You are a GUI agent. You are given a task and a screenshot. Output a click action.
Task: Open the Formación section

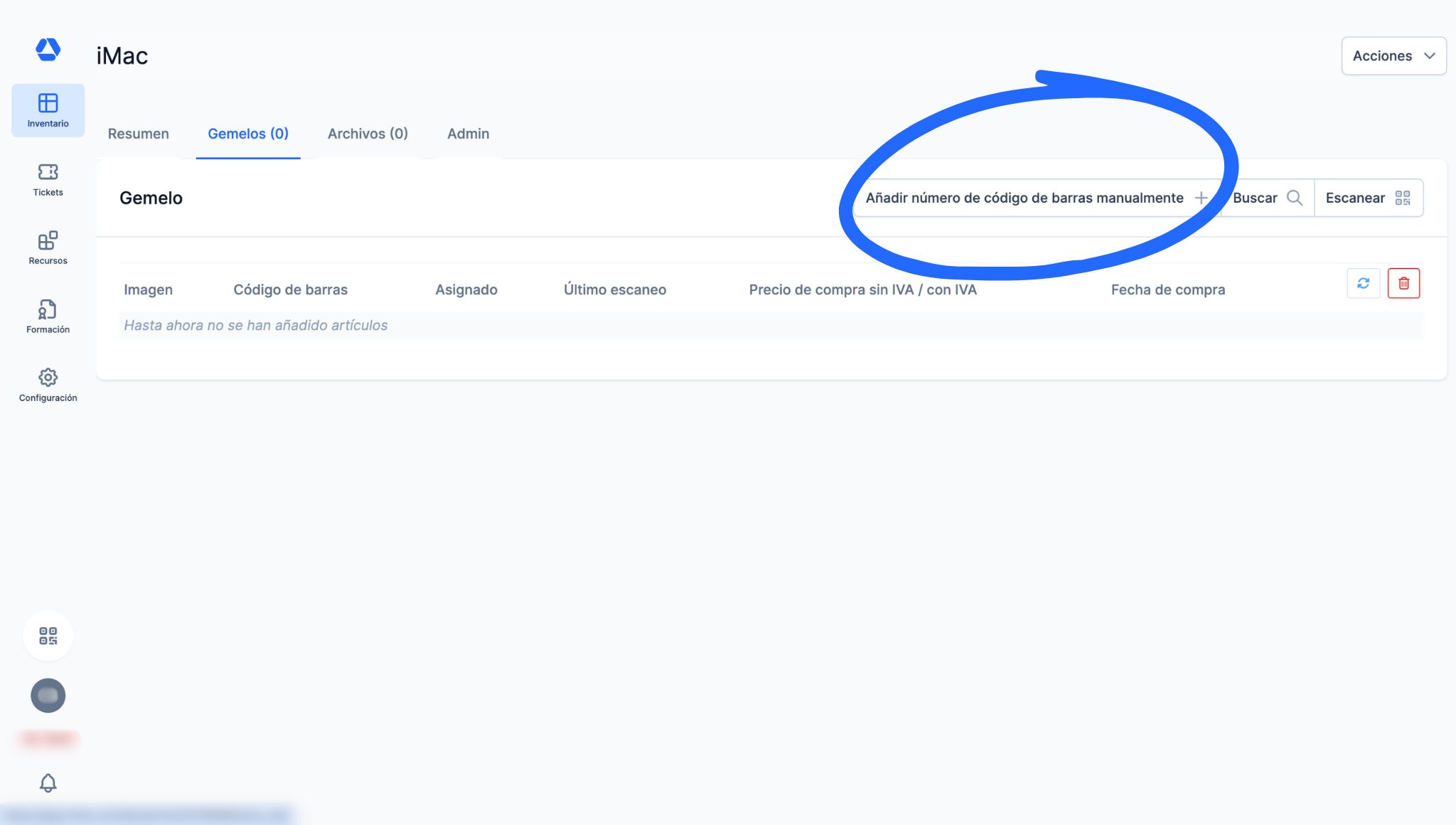[x=48, y=317]
